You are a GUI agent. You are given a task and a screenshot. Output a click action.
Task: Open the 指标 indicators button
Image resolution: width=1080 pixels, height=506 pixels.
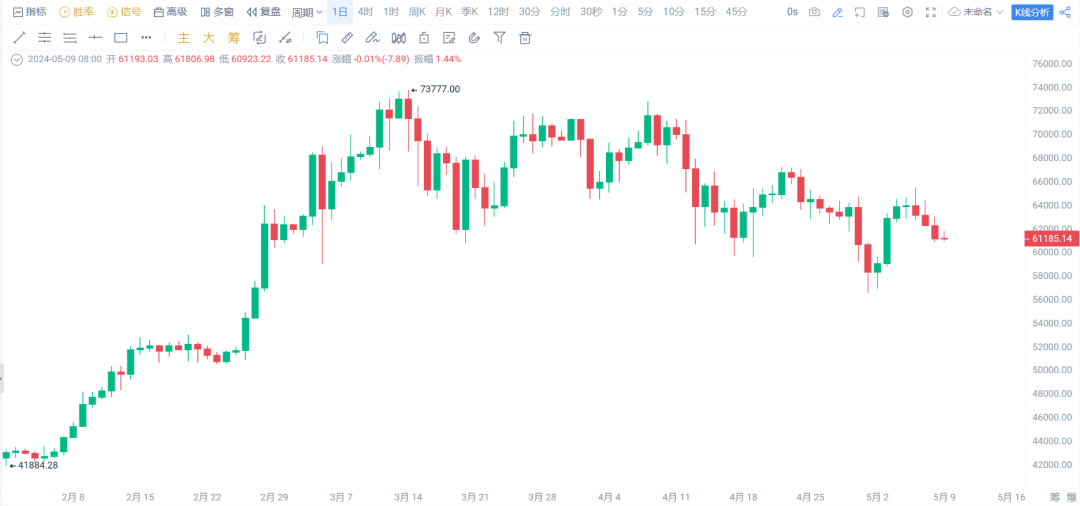click(29, 12)
